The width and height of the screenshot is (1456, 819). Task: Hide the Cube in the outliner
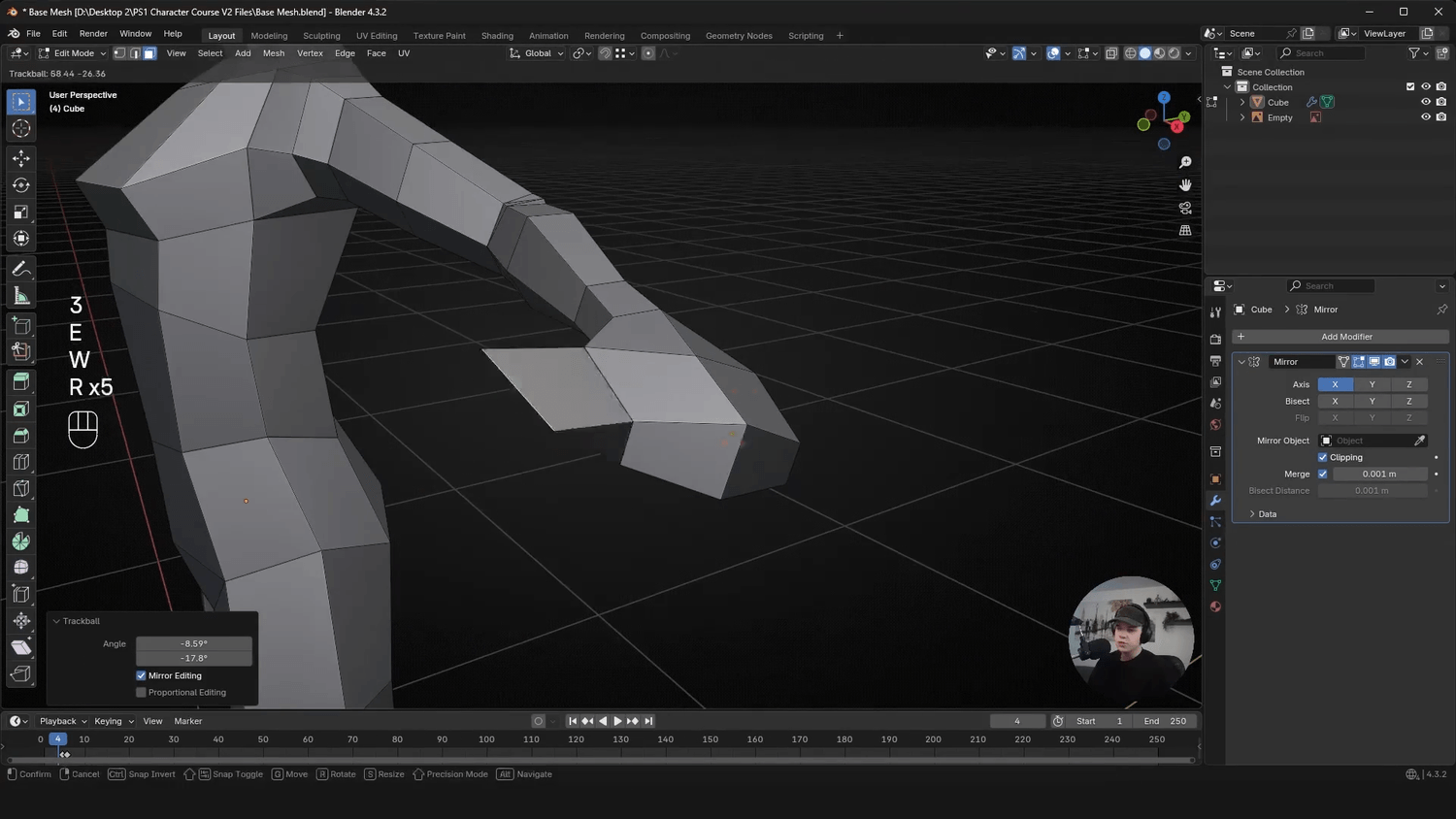(x=1425, y=101)
